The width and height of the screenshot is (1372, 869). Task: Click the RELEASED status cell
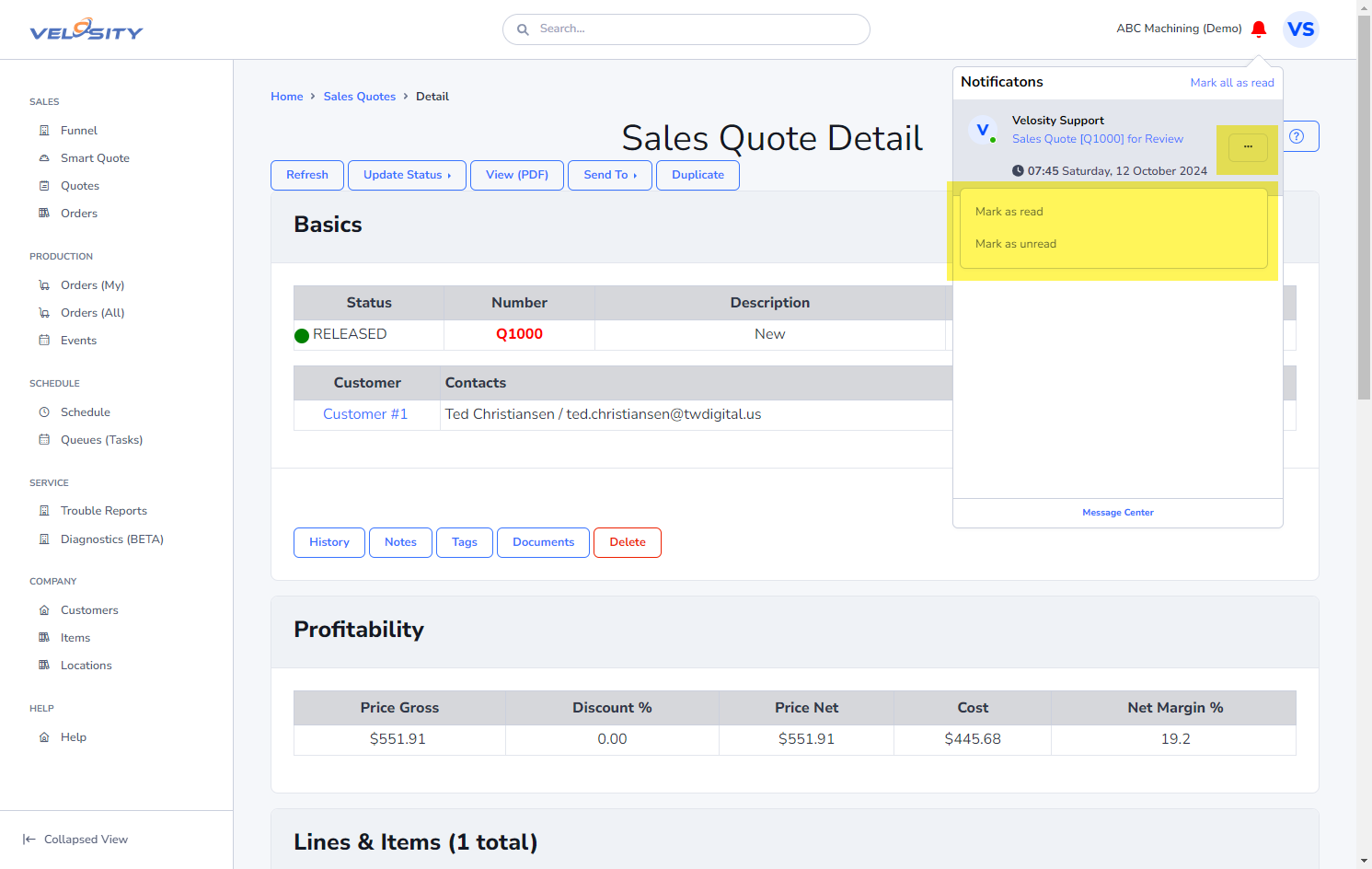point(369,335)
